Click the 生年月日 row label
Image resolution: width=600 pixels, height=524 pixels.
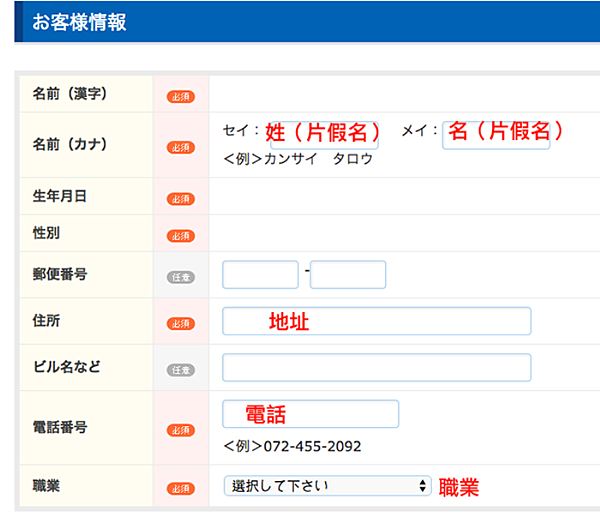click(x=60, y=197)
